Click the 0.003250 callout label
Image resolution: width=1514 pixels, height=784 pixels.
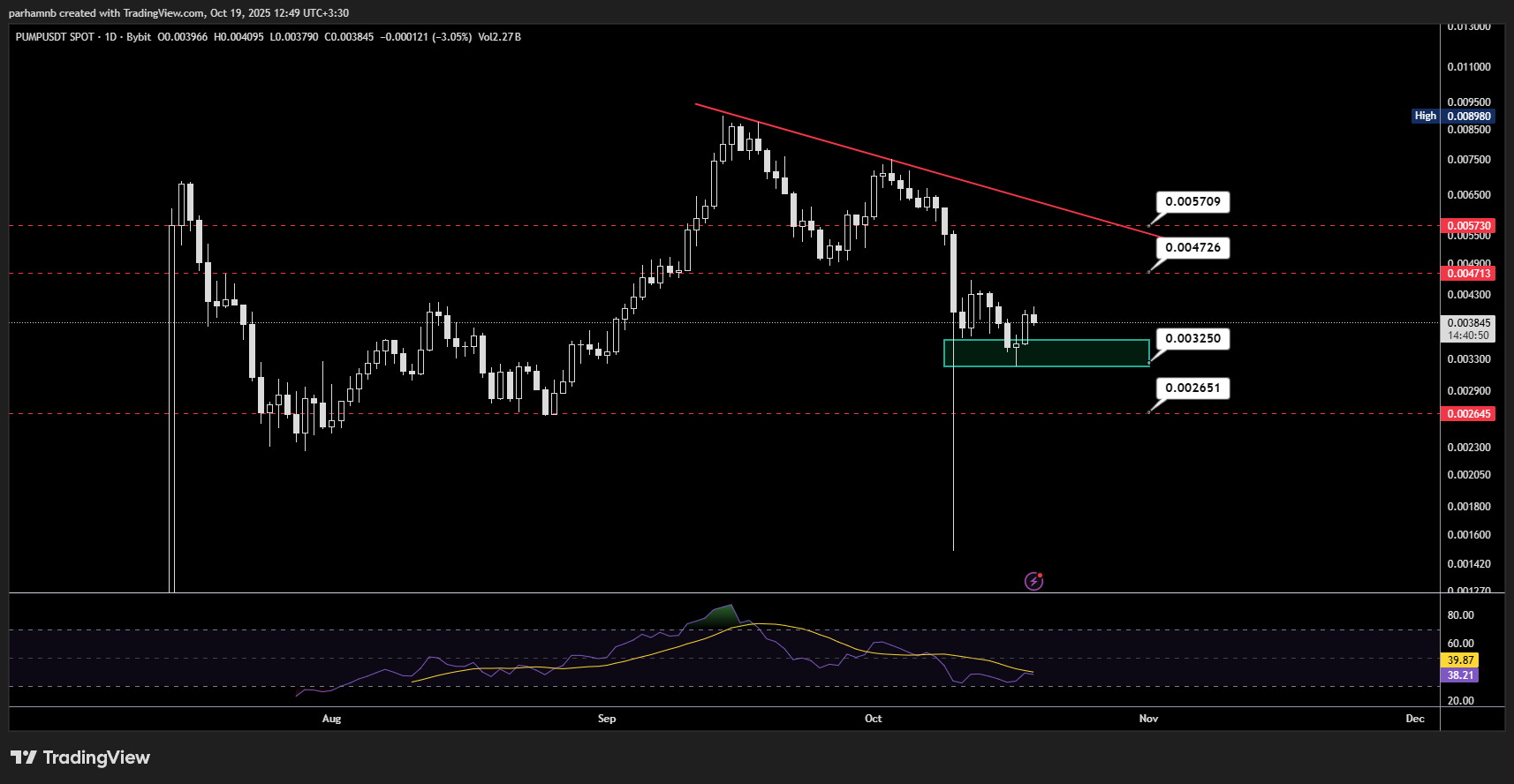coord(1192,339)
